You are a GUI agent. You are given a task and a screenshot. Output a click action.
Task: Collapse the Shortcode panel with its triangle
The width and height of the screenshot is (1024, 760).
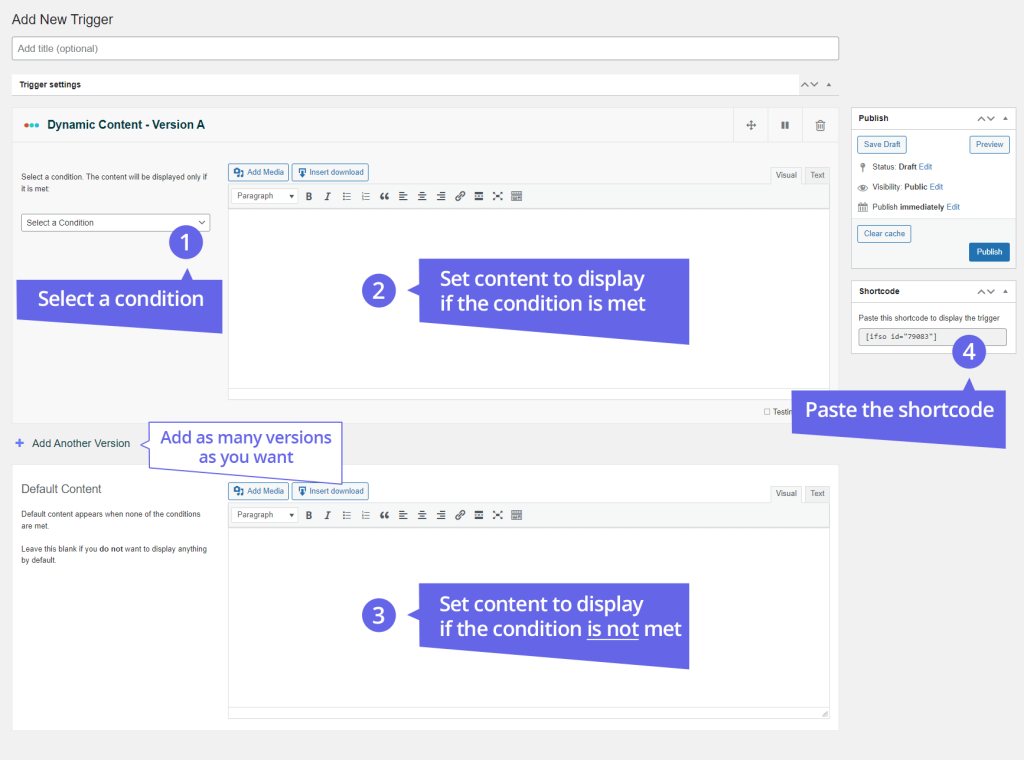[x=1005, y=292]
